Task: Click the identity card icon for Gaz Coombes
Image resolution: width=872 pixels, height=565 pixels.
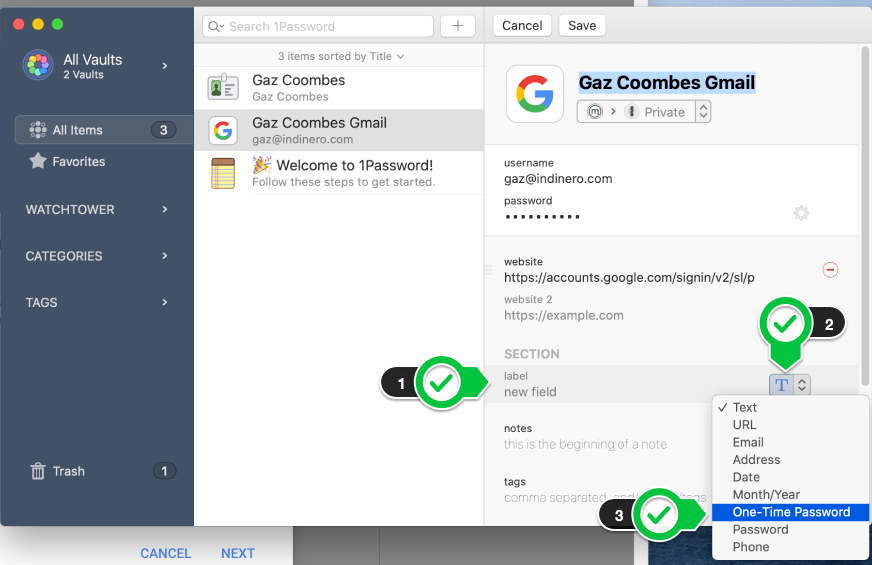Action: tap(223, 87)
